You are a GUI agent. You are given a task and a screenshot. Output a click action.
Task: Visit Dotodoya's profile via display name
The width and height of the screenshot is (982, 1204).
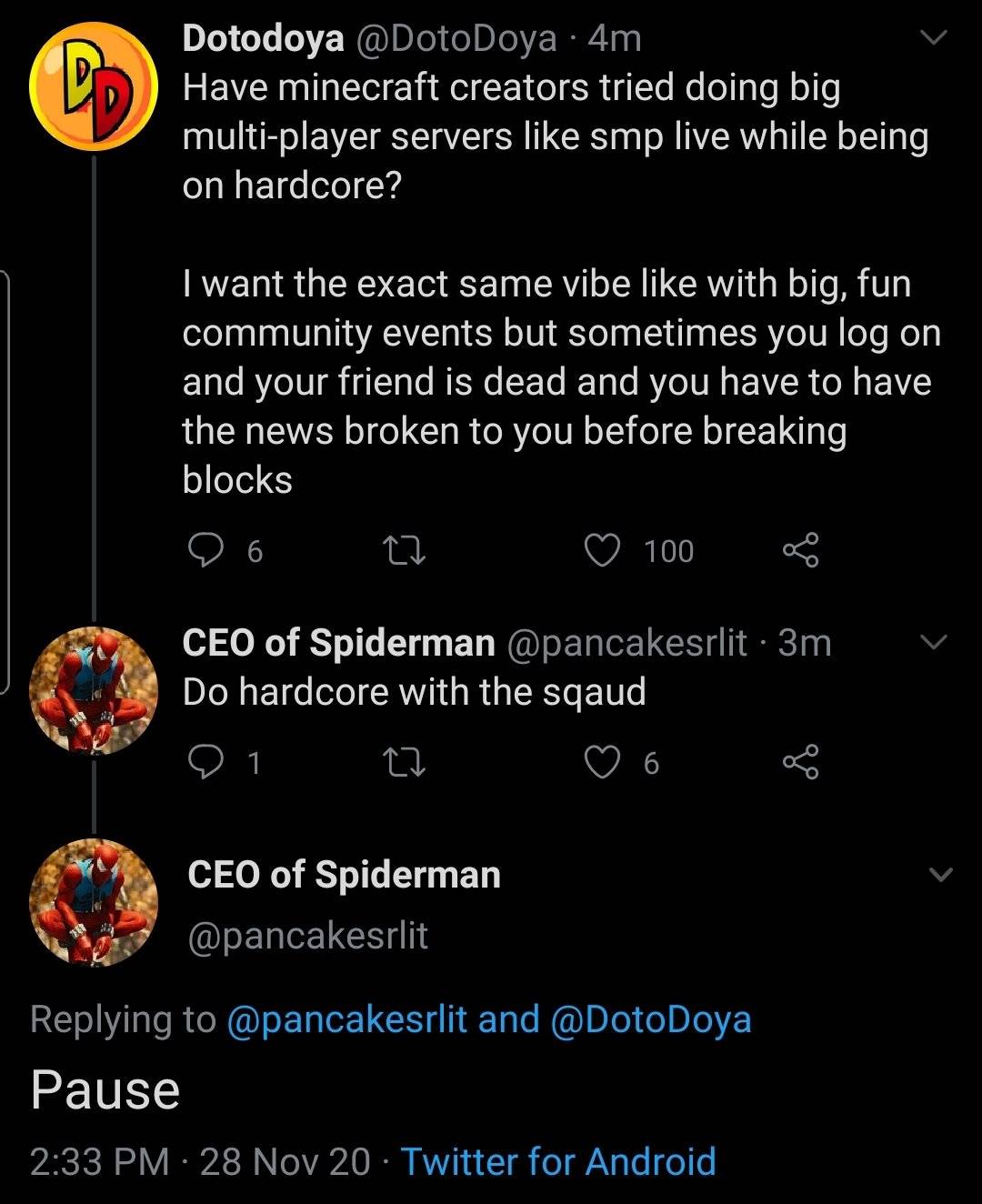(263, 38)
